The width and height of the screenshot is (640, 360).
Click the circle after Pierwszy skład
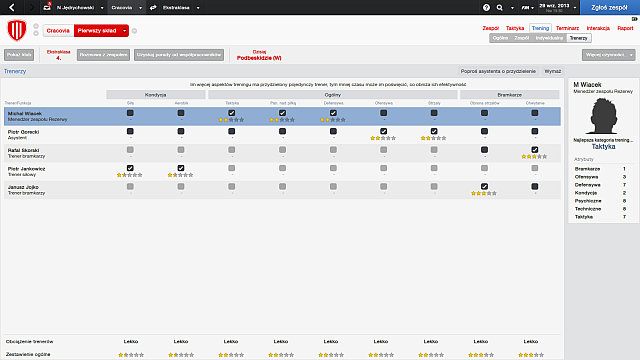[x=134, y=31]
